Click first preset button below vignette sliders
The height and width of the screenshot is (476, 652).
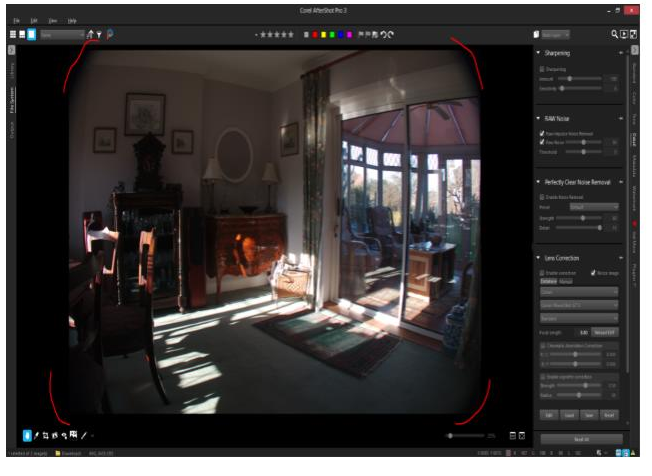(x=549, y=415)
